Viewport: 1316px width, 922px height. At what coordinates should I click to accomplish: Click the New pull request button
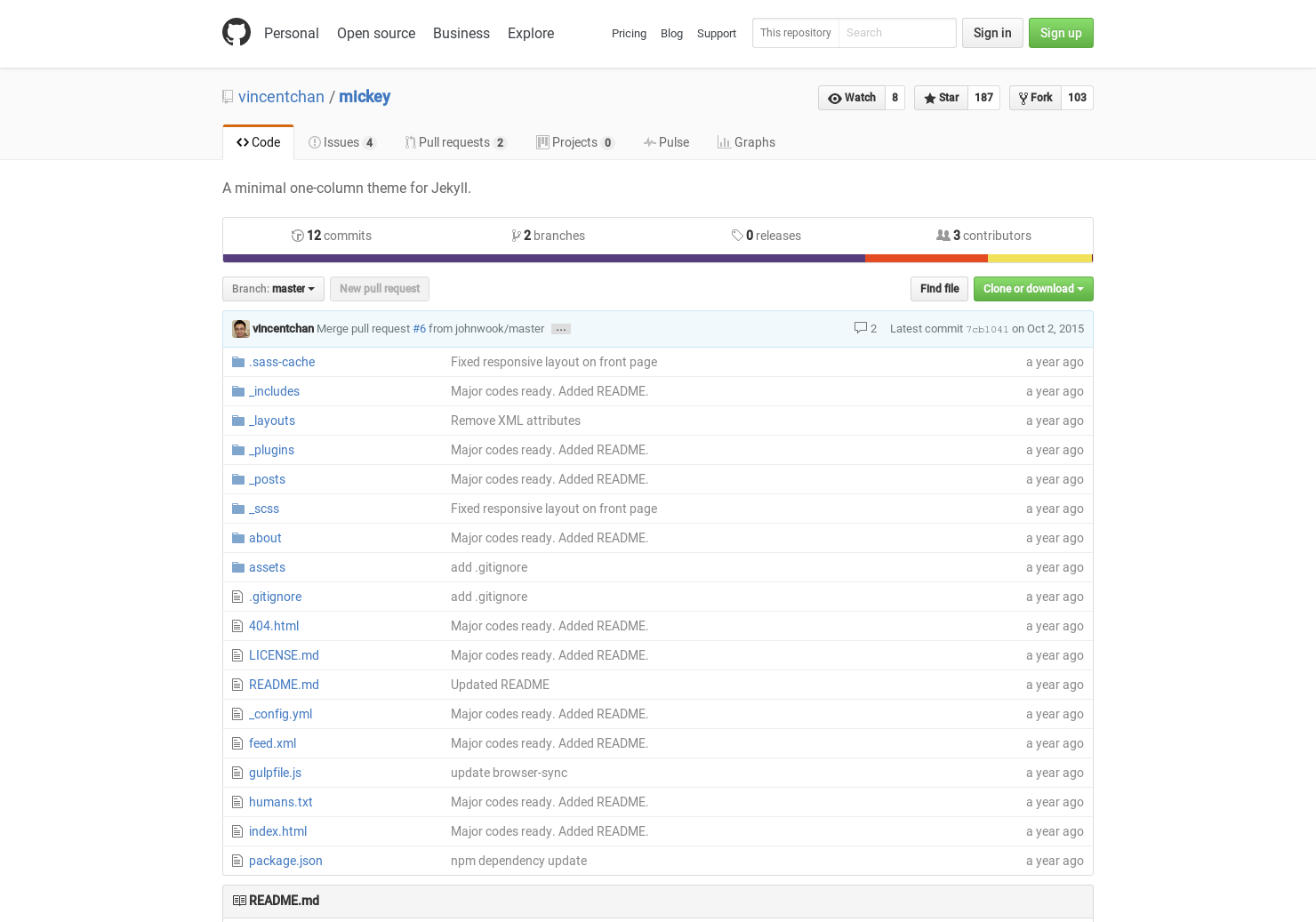pos(380,289)
